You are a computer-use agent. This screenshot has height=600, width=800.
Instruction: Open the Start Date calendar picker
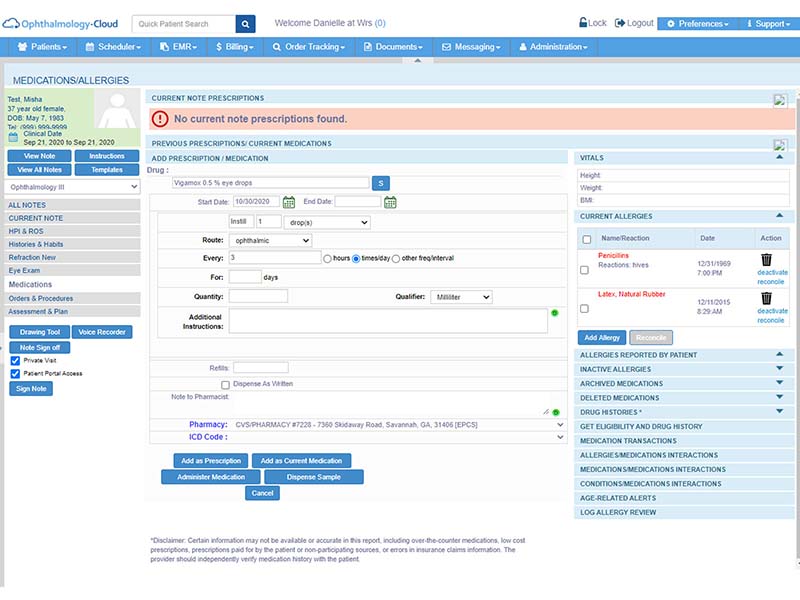coord(289,203)
